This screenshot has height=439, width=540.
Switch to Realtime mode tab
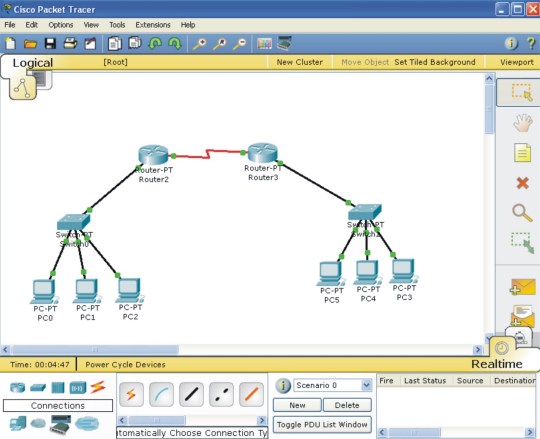[496, 364]
